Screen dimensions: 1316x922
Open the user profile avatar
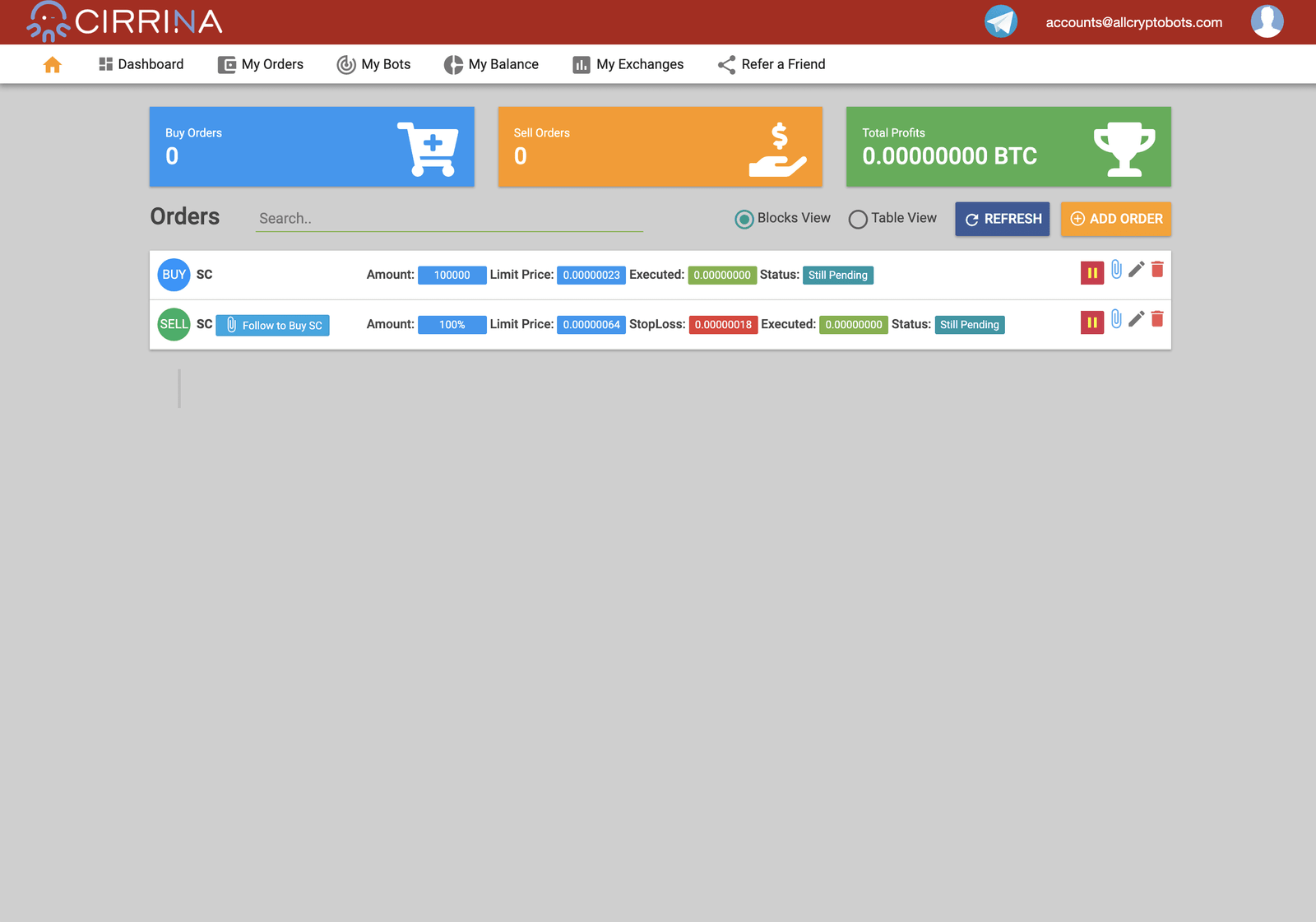click(x=1267, y=21)
